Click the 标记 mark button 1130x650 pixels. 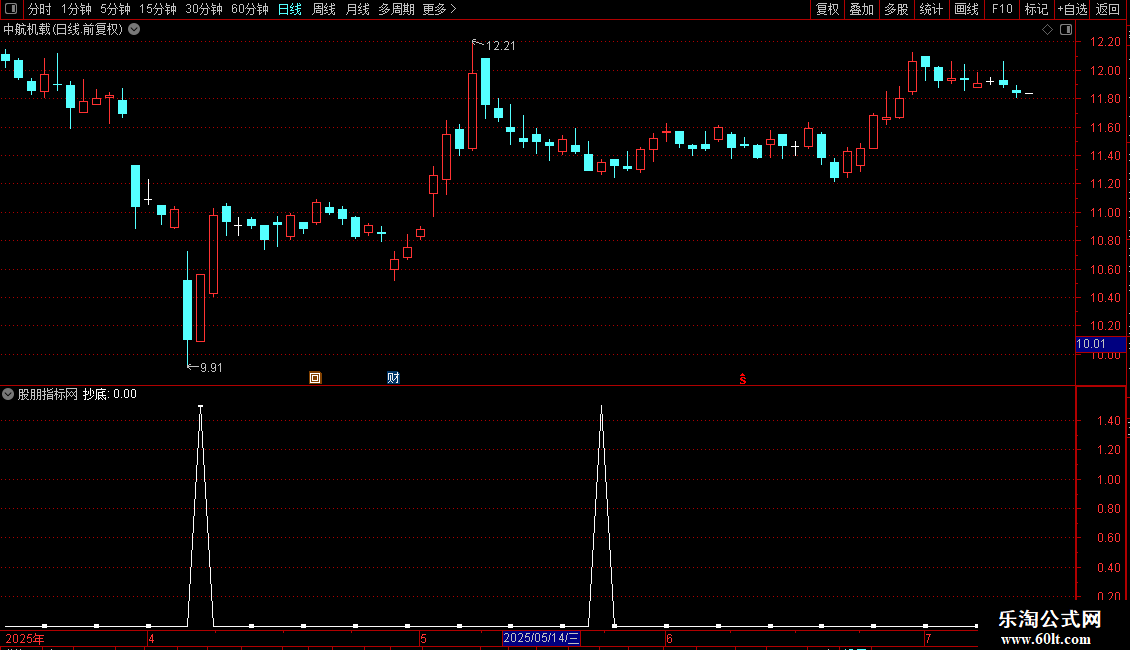pyautogui.click(x=1036, y=9)
